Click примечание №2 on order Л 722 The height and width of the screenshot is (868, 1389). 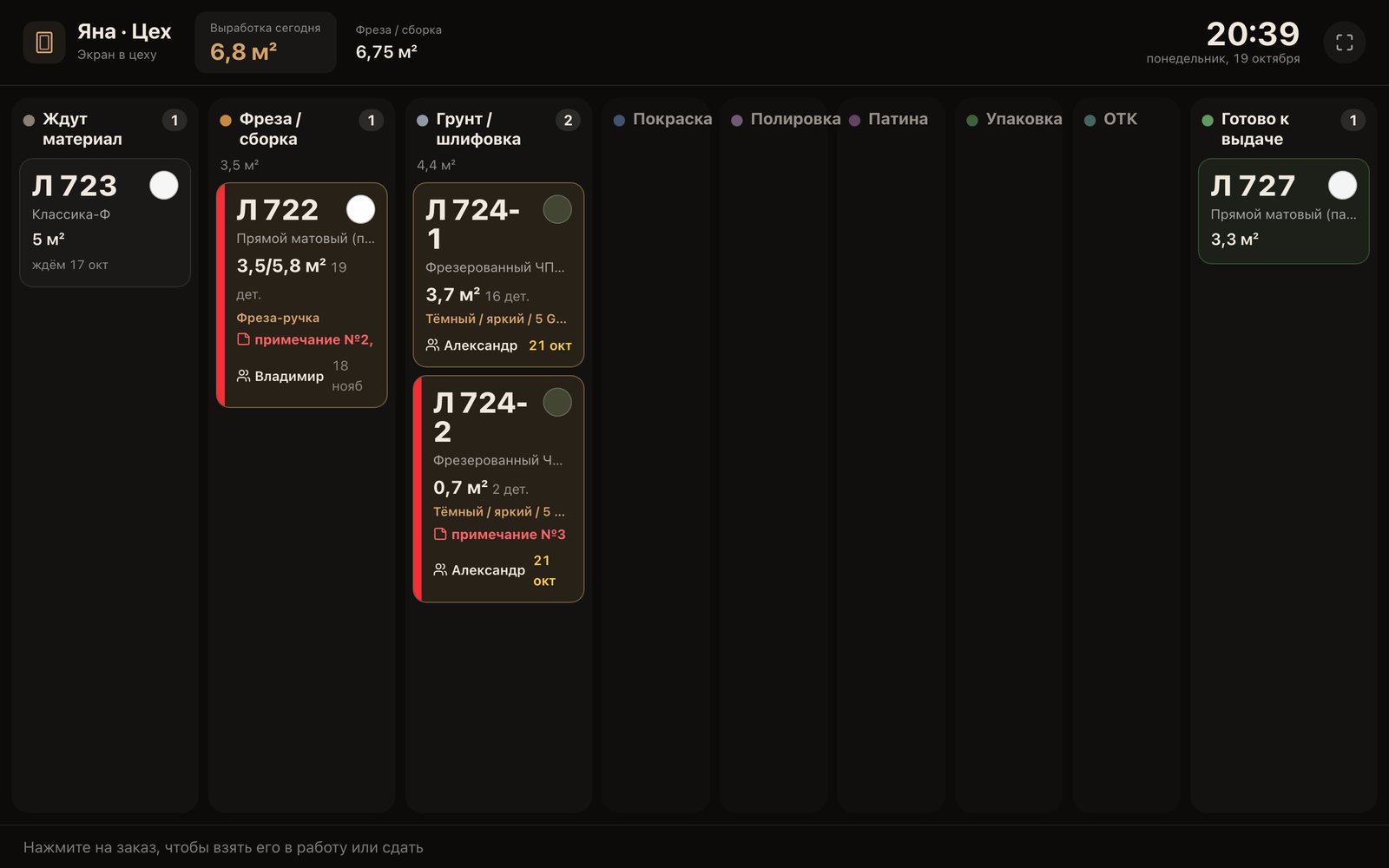pos(313,339)
